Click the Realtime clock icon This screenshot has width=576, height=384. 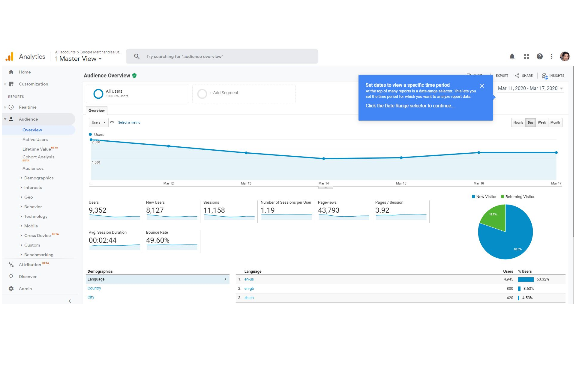coord(11,107)
